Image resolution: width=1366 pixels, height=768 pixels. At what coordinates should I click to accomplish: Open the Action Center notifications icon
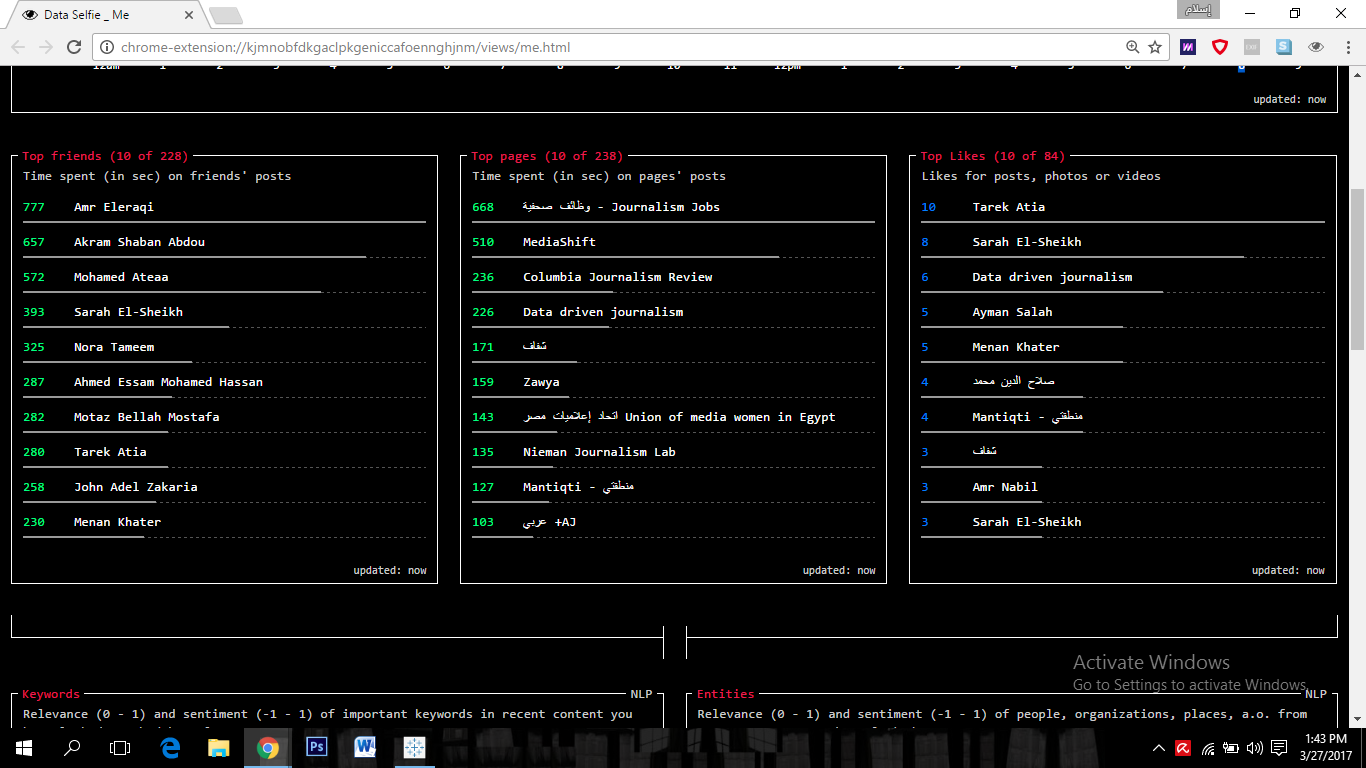[x=1279, y=748]
